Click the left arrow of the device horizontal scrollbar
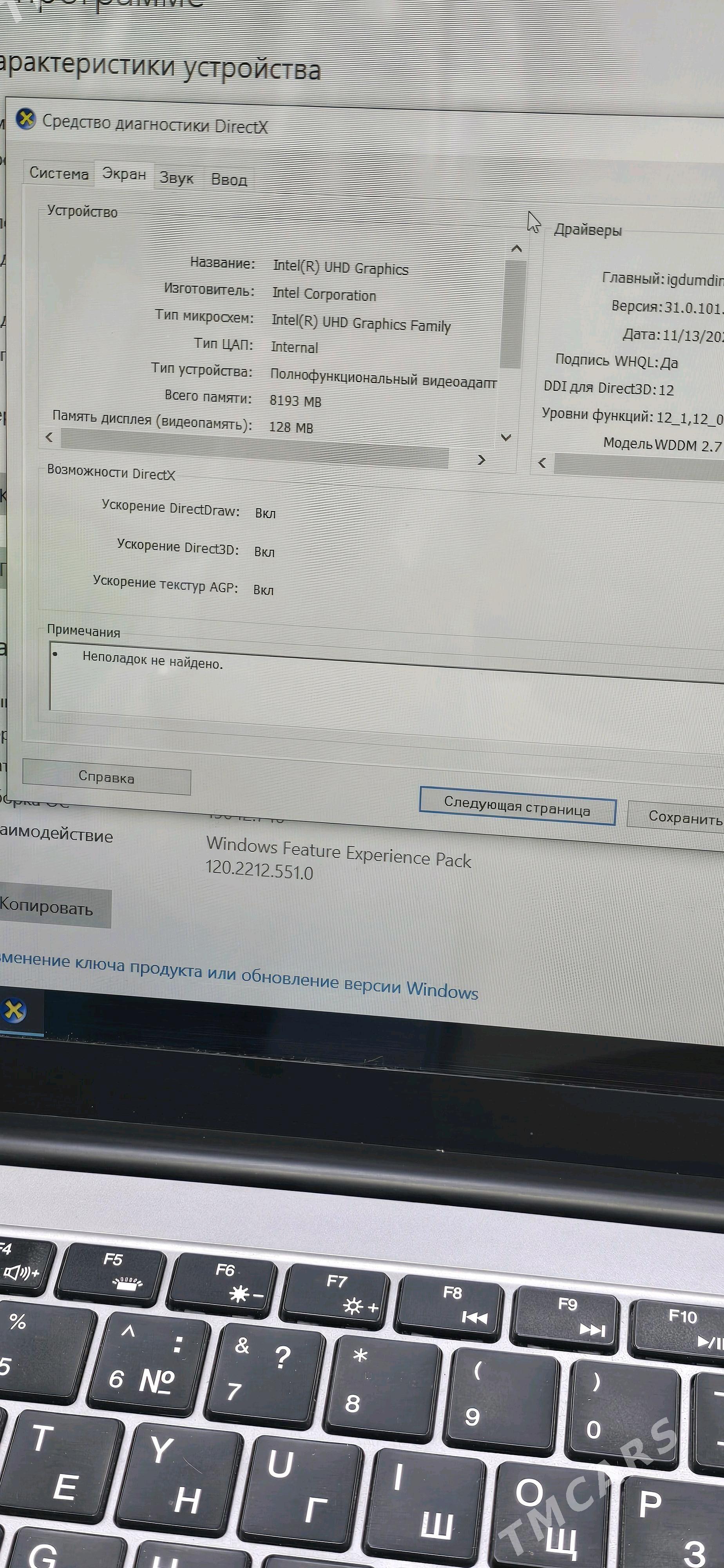The height and width of the screenshot is (1568, 724). tap(49, 437)
